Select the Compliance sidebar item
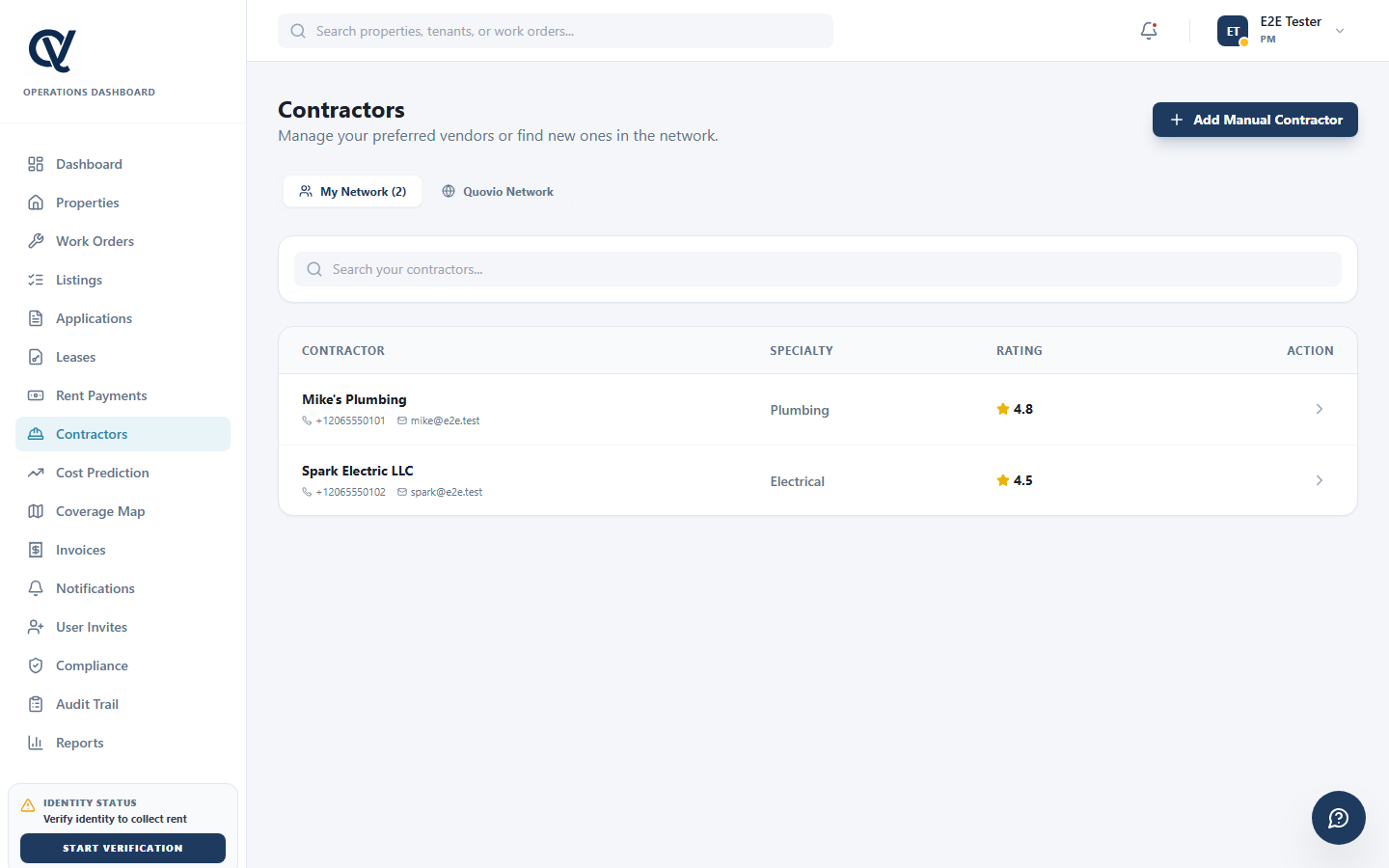 [x=91, y=665]
